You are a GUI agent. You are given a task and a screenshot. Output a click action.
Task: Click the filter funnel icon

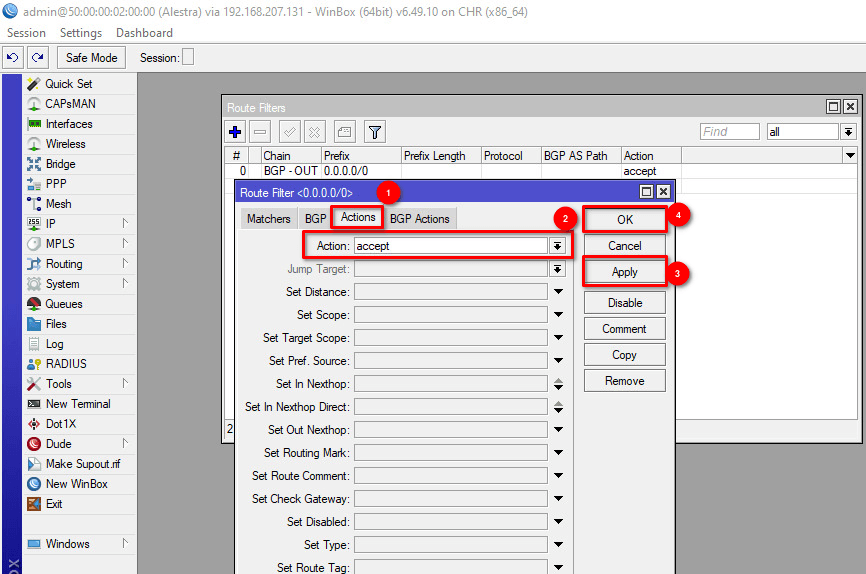click(x=374, y=132)
